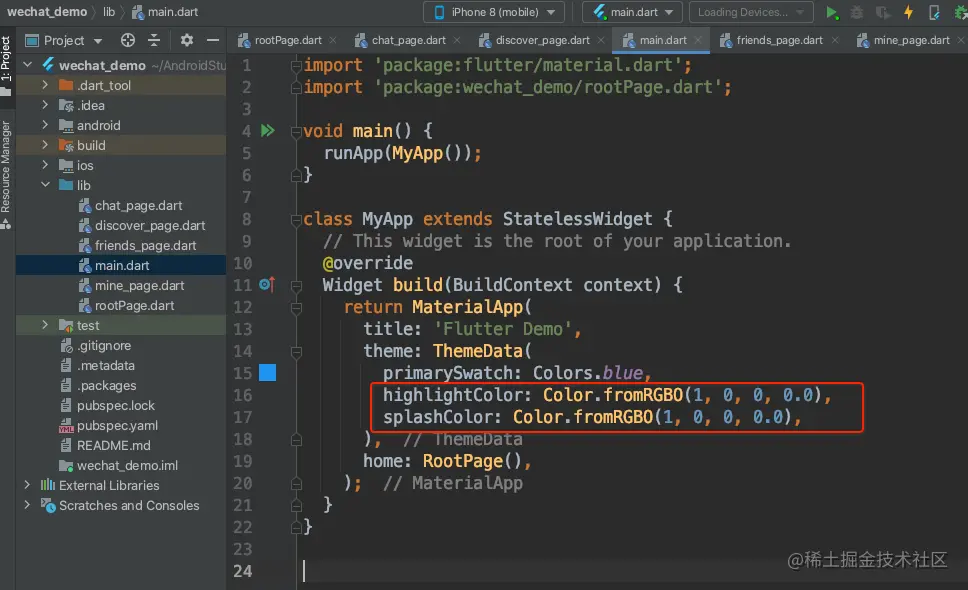Click the run gutter arrow beside main()
This screenshot has width=968, height=590.
pyautogui.click(x=267, y=131)
